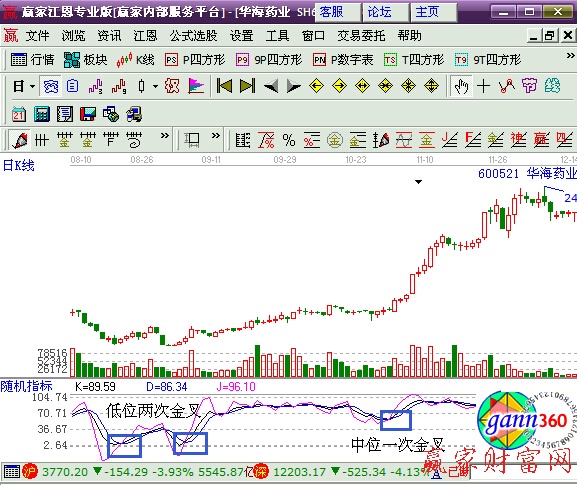Image resolution: width=577 pixels, height=485 pixels.
Task: Click the plain percent sign icon
Action: pos(289,140)
